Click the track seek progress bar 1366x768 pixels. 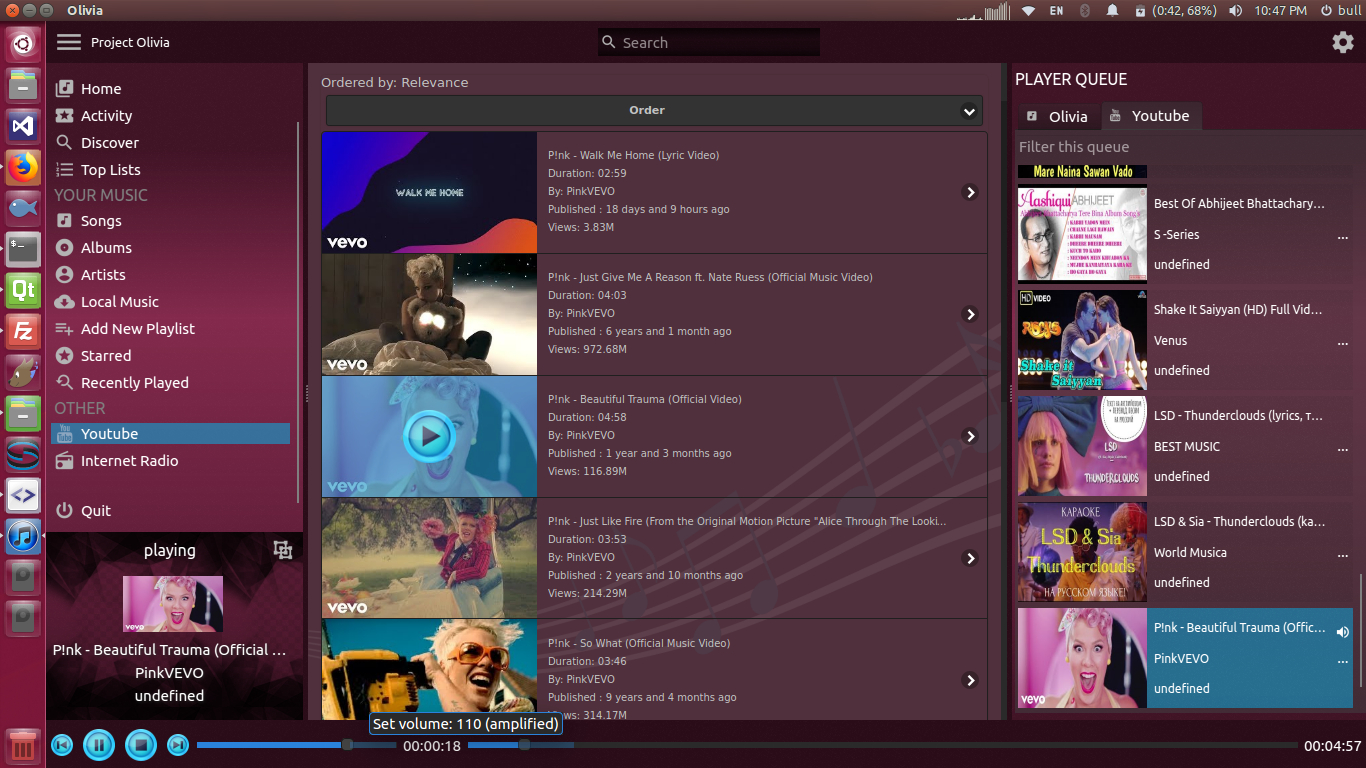pos(884,745)
